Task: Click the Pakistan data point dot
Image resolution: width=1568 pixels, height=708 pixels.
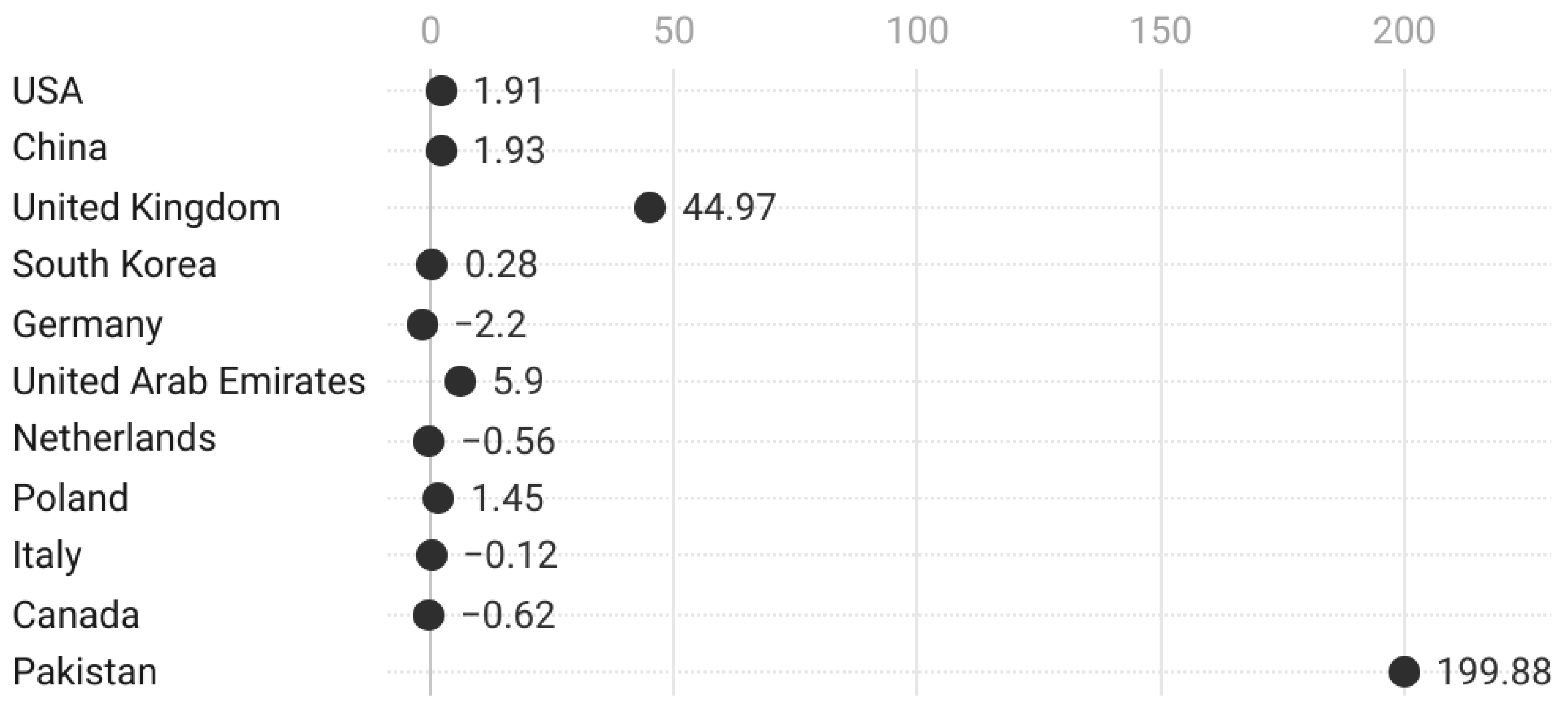Action: [1404, 672]
